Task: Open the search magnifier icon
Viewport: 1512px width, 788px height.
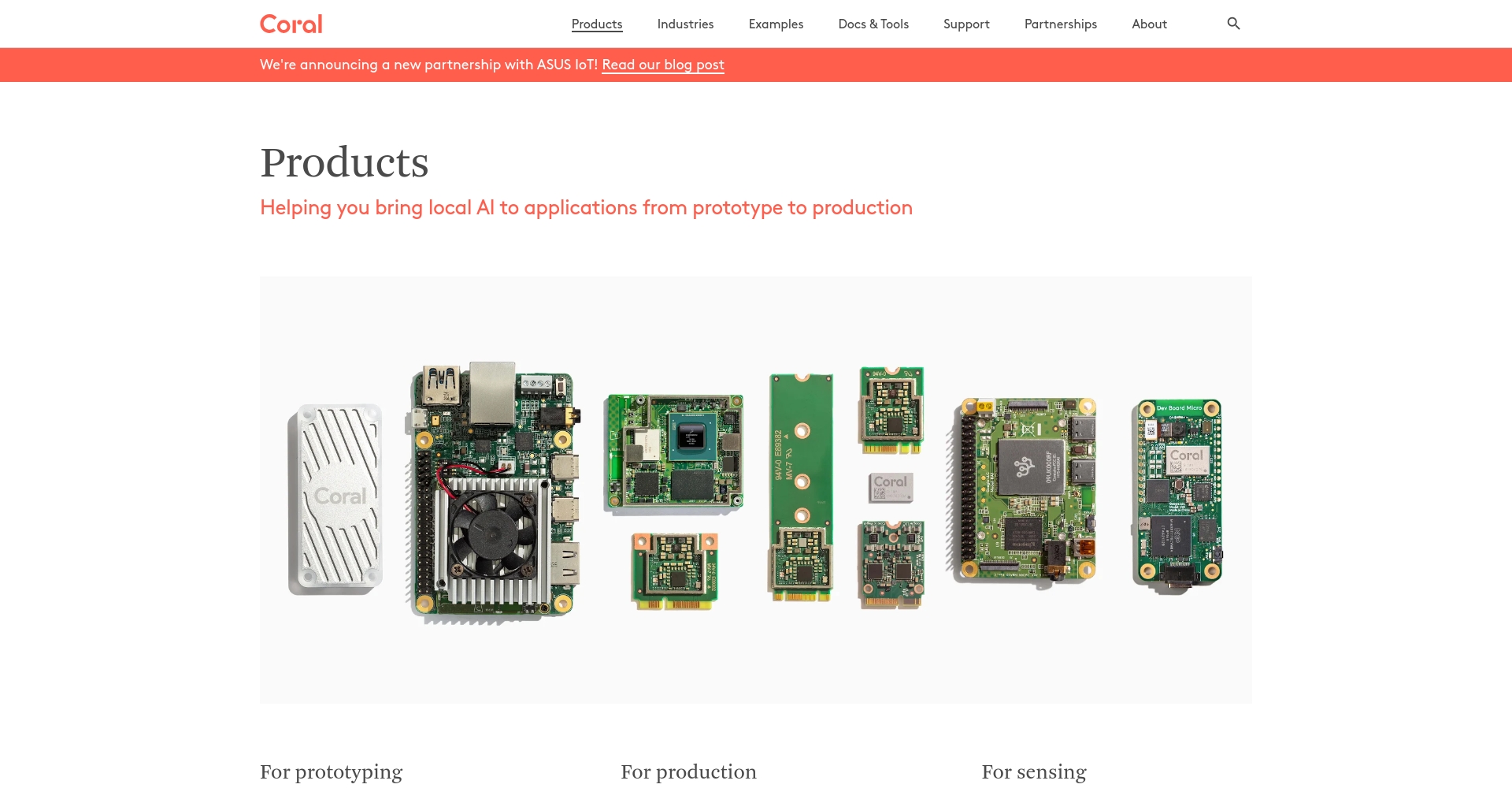Action: tap(1233, 24)
